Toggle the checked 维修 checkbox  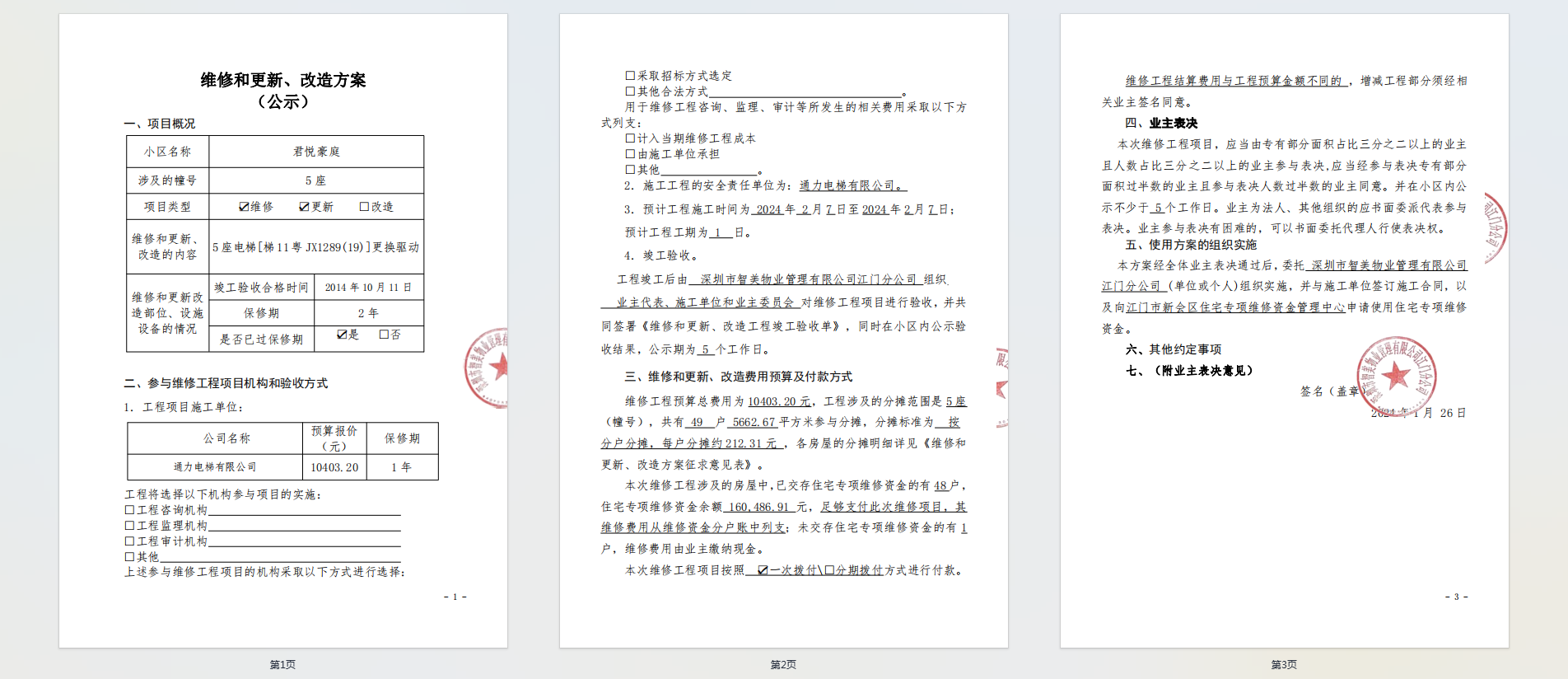point(244,207)
